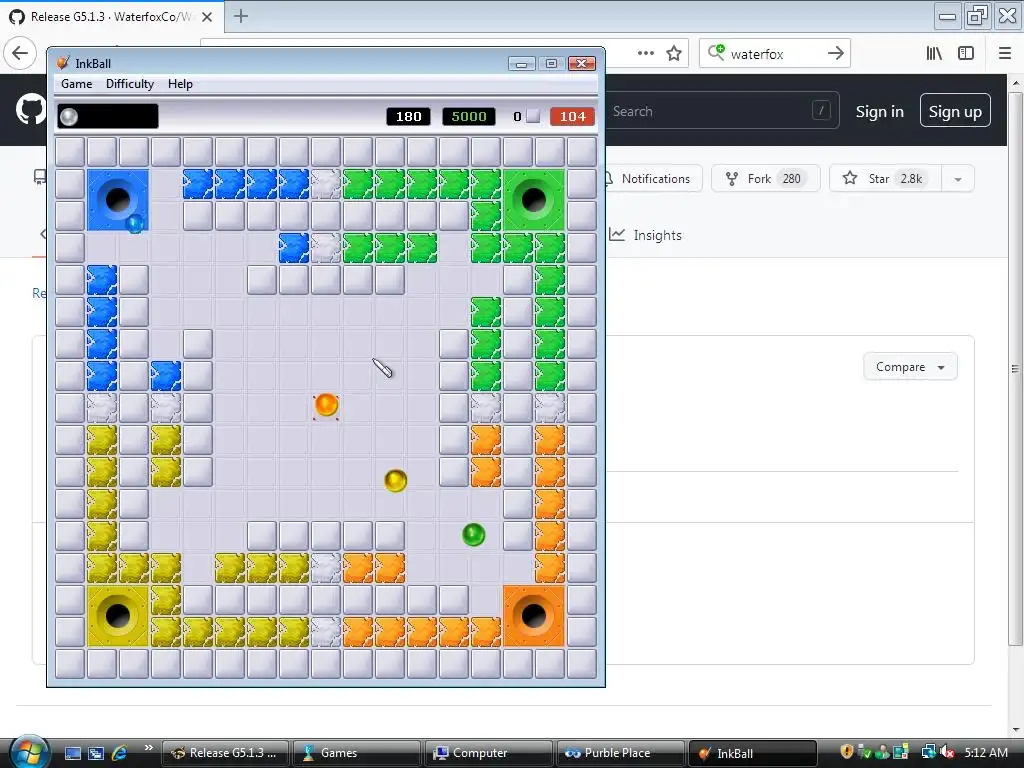Image resolution: width=1024 pixels, height=768 pixels.
Task: Open a new browser tab
Action: click(x=240, y=16)
